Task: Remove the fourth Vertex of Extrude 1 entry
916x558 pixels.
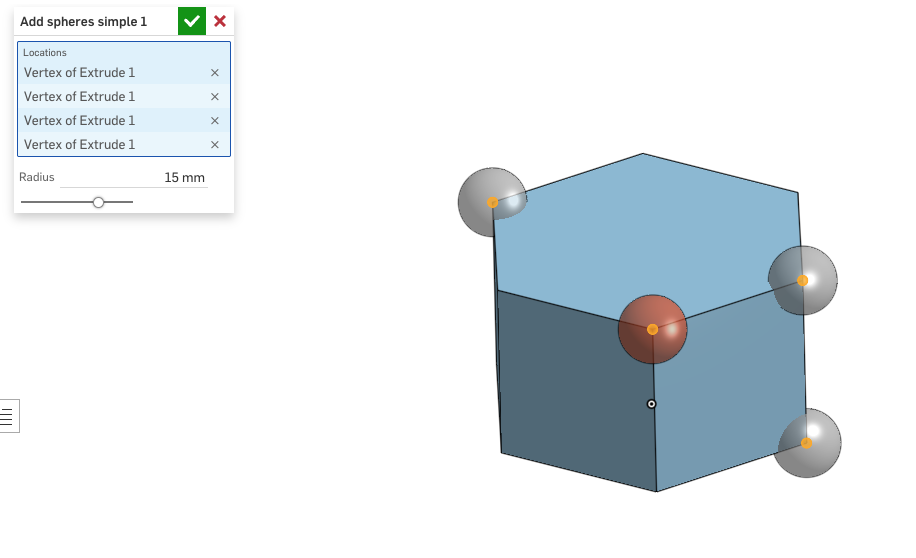Action: [x=214, y=145]
